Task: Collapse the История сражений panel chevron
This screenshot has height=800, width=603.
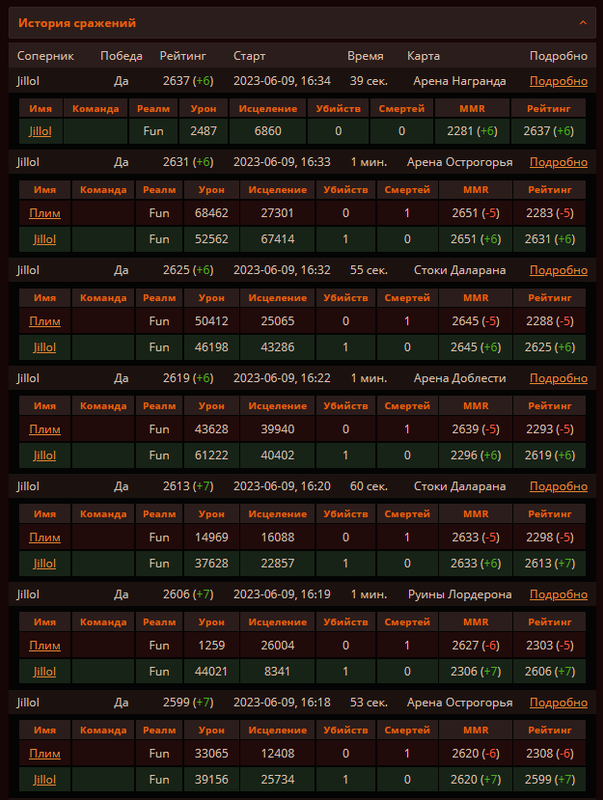Action: [x=583, y=23]
